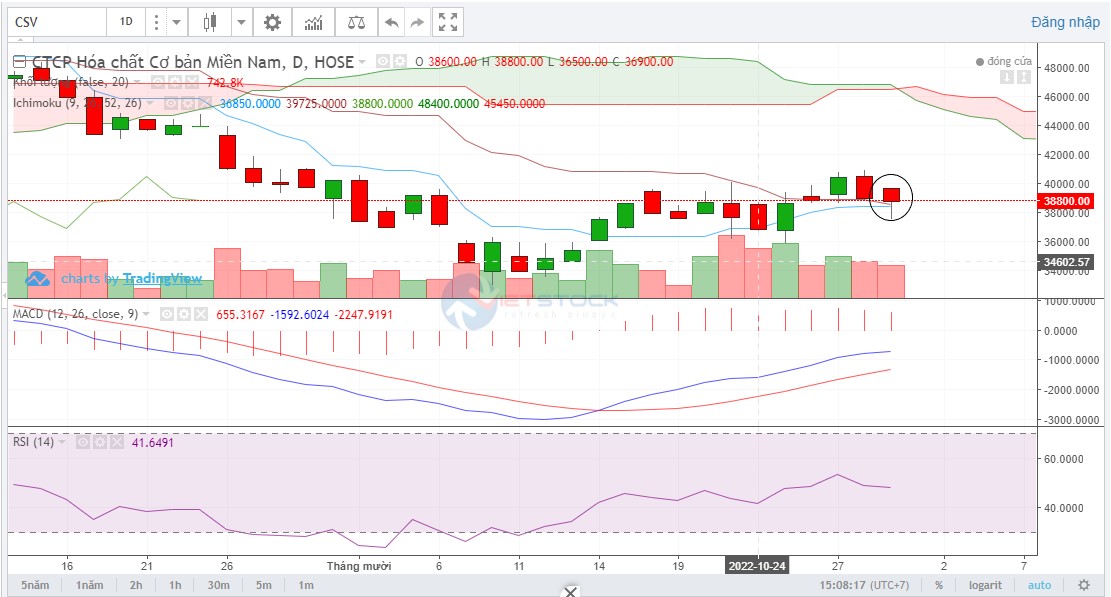Open MACD indicator settings gear
The height and width of the screenshot is (597, 1111).
(x=185, y=314)
